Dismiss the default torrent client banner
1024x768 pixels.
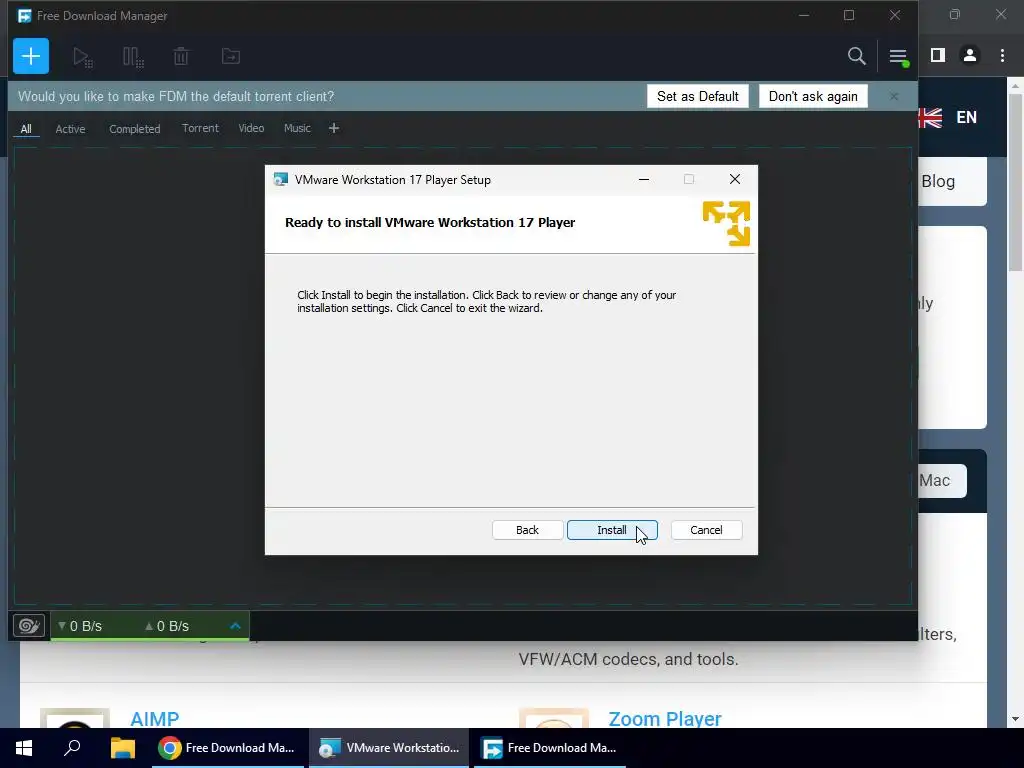click(x=894, y=96)
